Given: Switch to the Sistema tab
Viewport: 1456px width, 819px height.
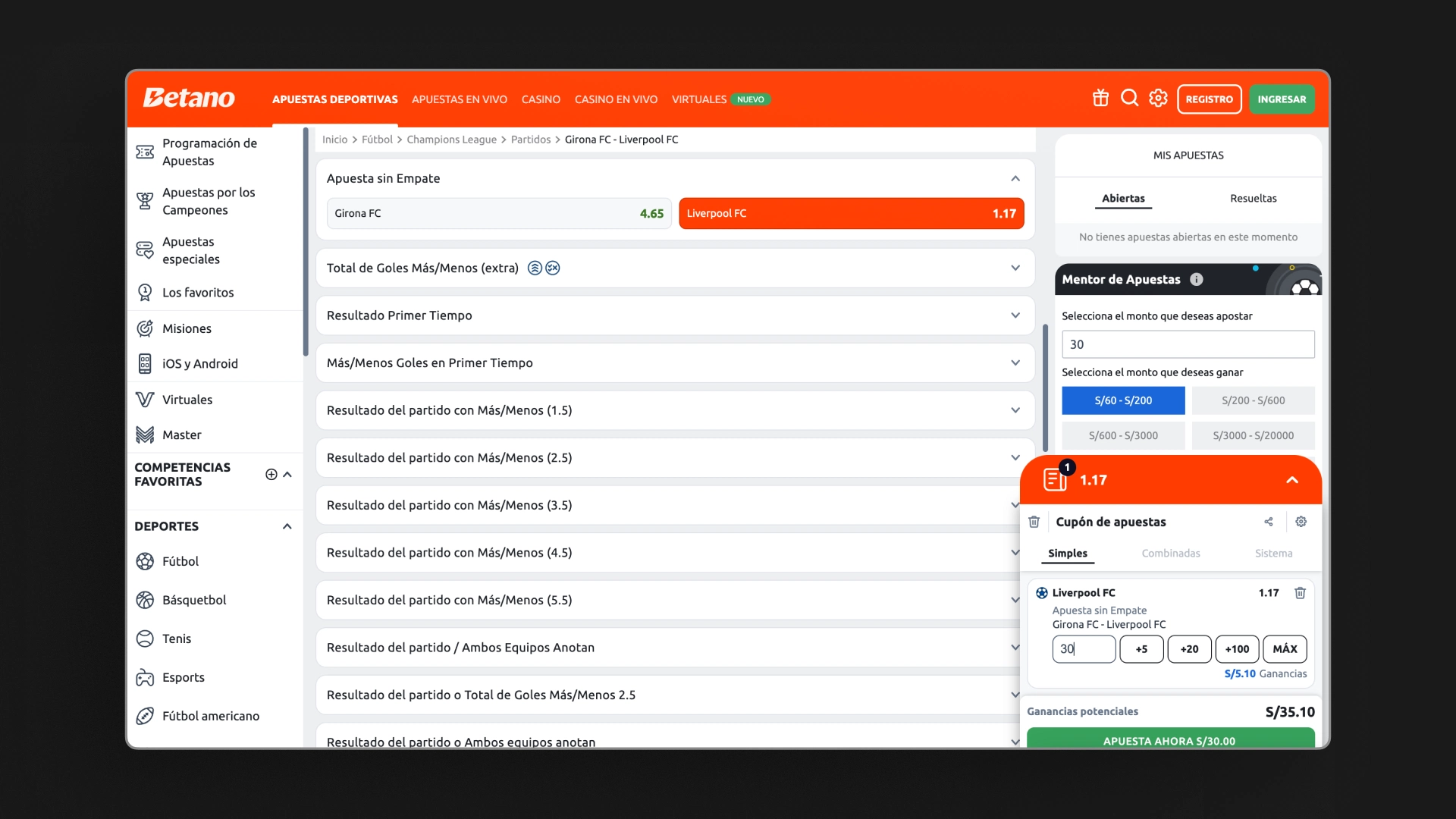Looking at the screenshot, I should pyautogui.click(x=1273, y=554).
